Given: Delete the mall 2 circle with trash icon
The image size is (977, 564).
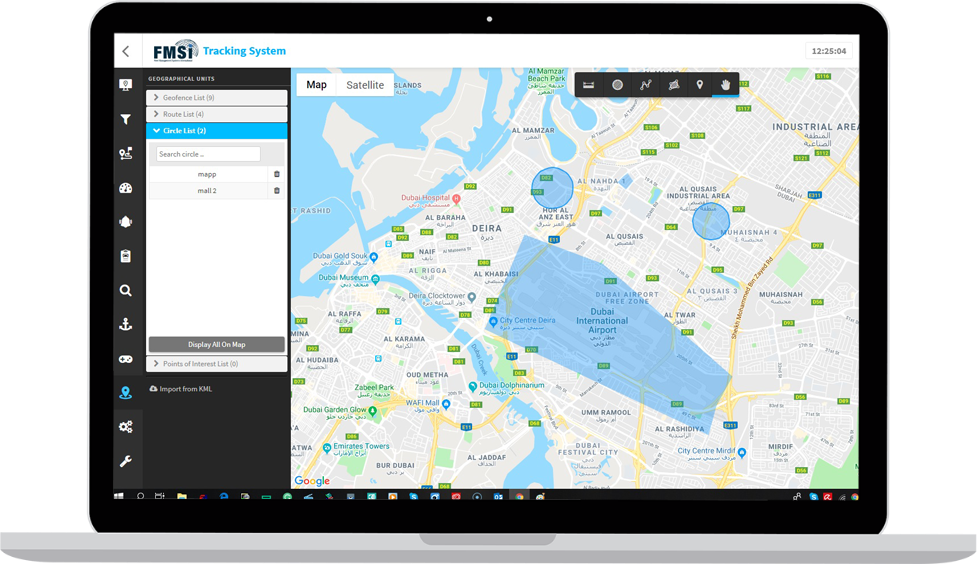Looking at the screenshot, I should (x=277, y=191).
